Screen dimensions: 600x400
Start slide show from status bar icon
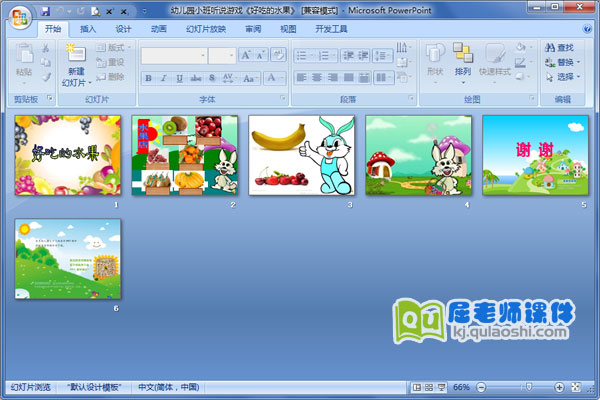pos(441,387)
